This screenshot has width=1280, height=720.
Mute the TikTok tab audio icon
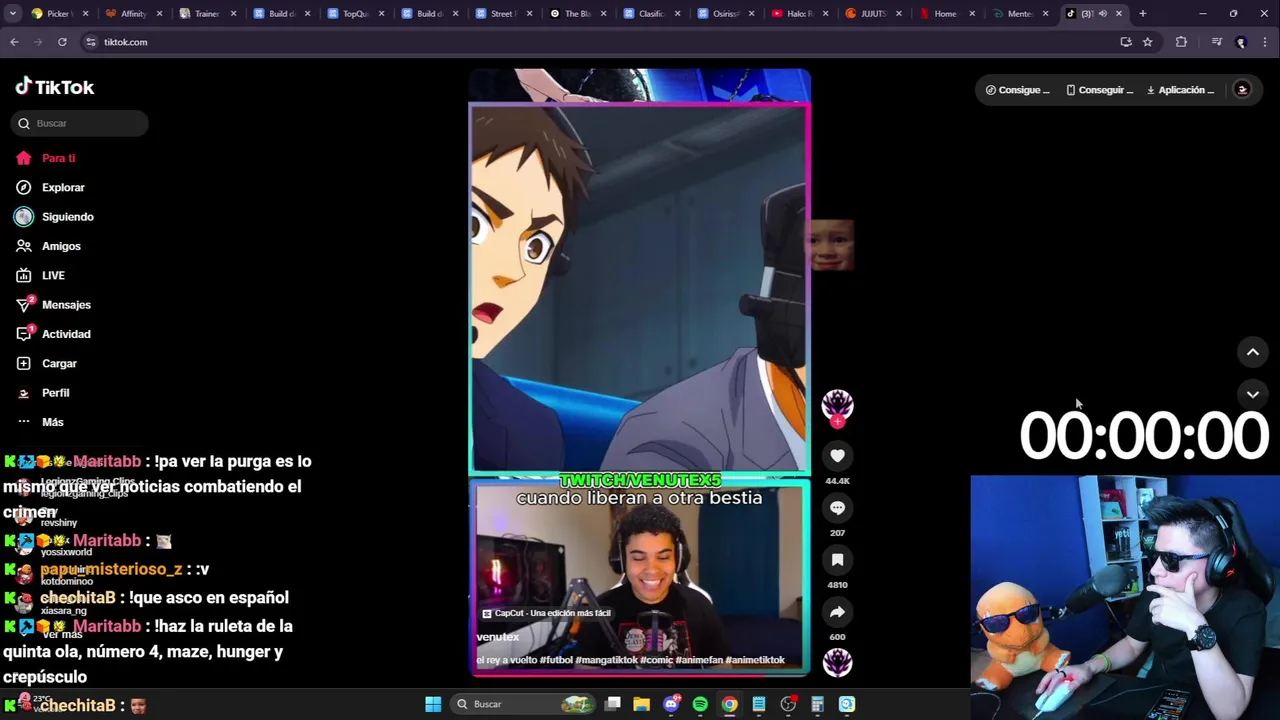click(x=1103, y=14)
